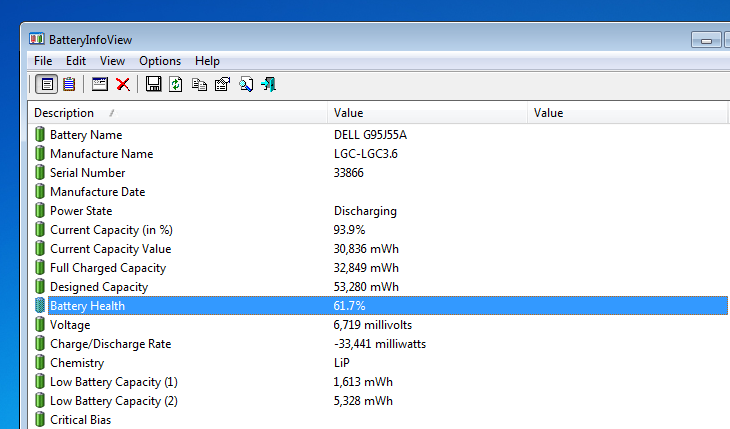Select the Low Battery Capacity (2) label
This screenshot has width=730, height=429.
coord(114,401)
